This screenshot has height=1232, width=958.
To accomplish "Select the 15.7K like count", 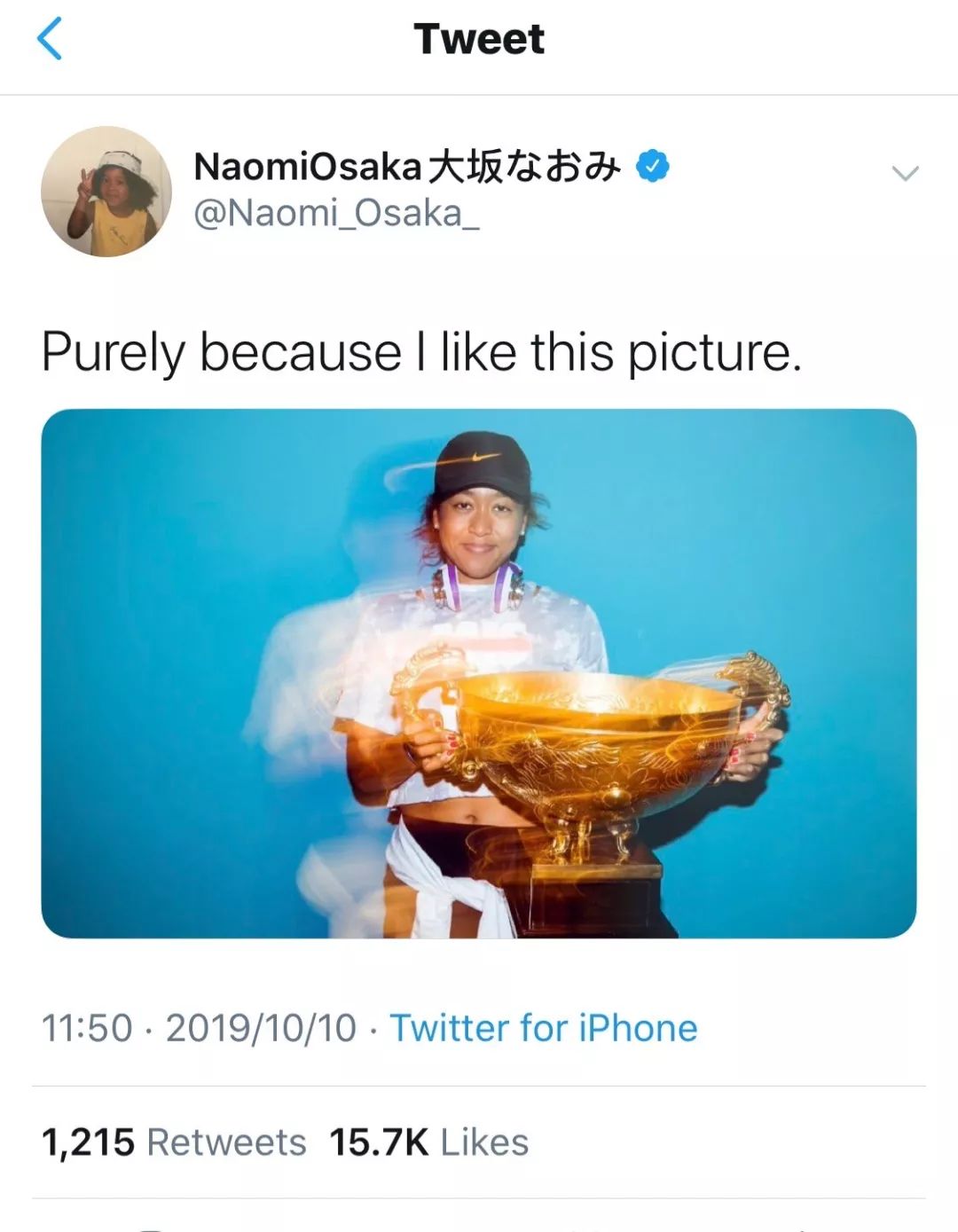I will coord(379,1142).
